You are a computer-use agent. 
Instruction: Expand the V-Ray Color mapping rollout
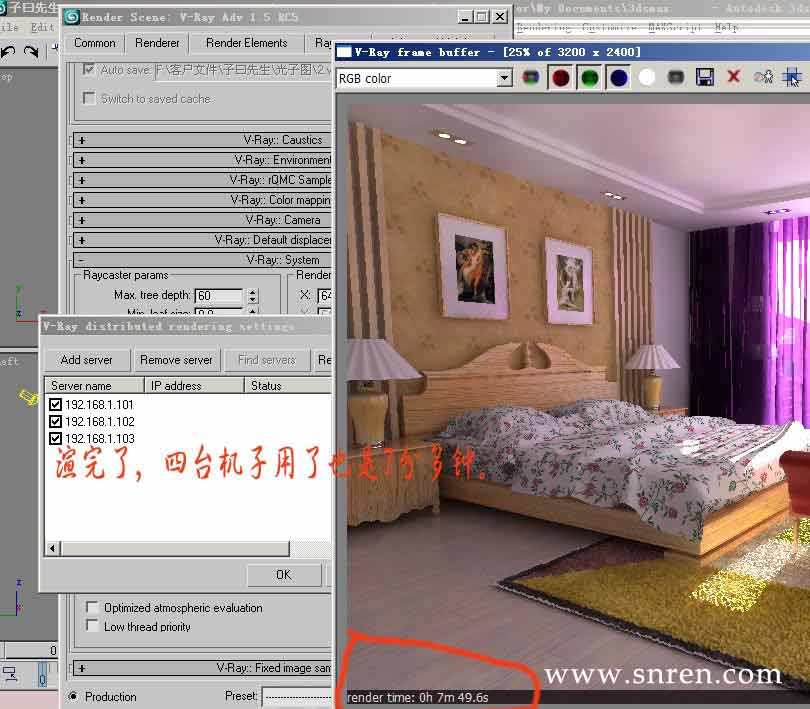click(202, 200)
